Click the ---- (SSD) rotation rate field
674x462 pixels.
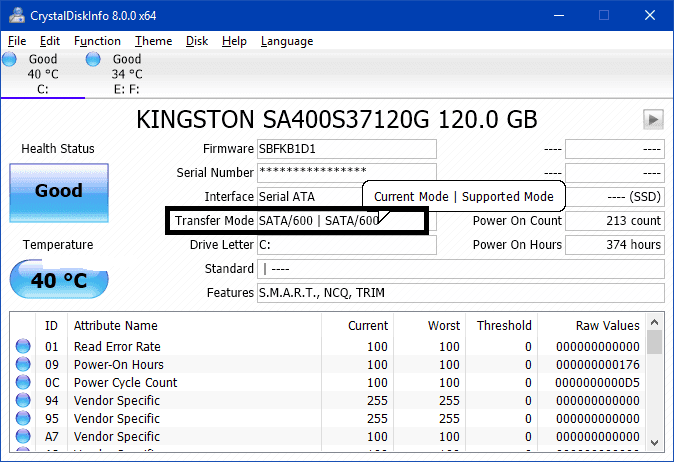pos(615,197)
